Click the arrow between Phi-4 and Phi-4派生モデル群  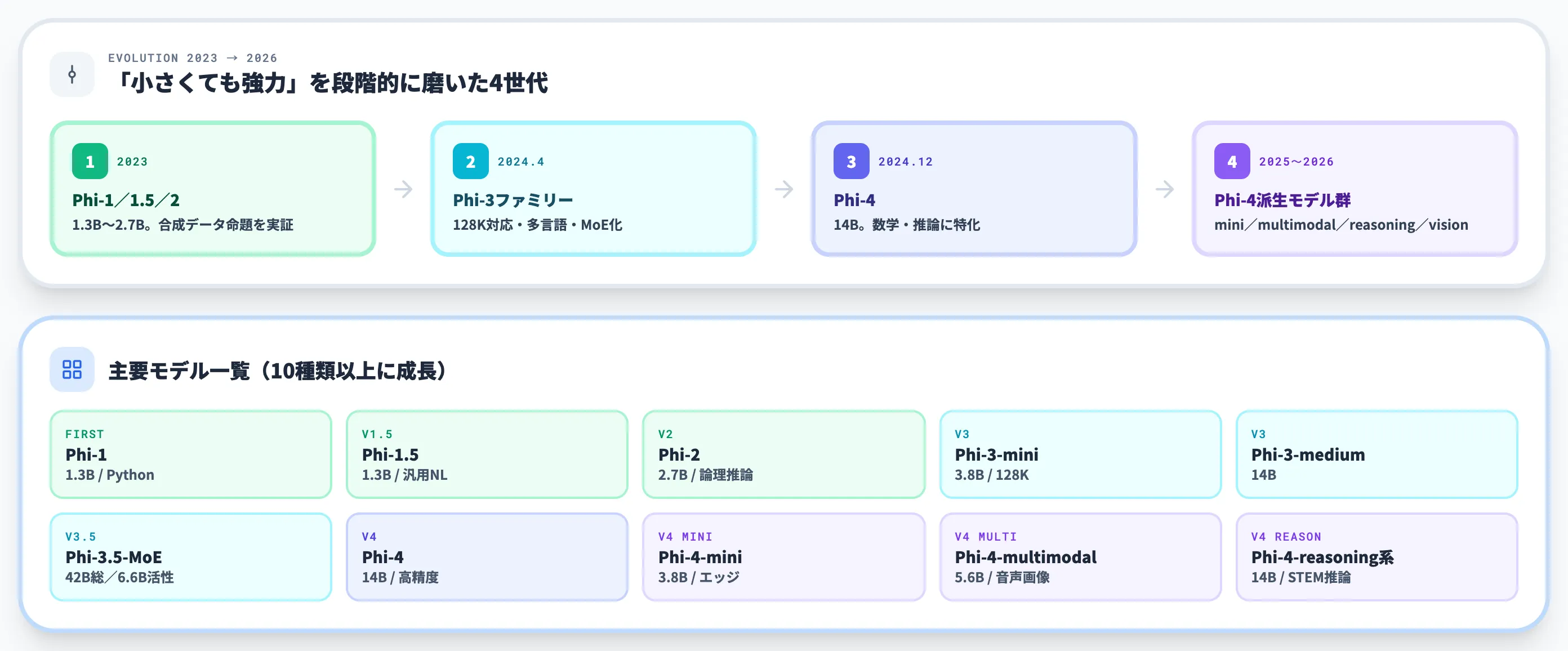pos(1164,189)
